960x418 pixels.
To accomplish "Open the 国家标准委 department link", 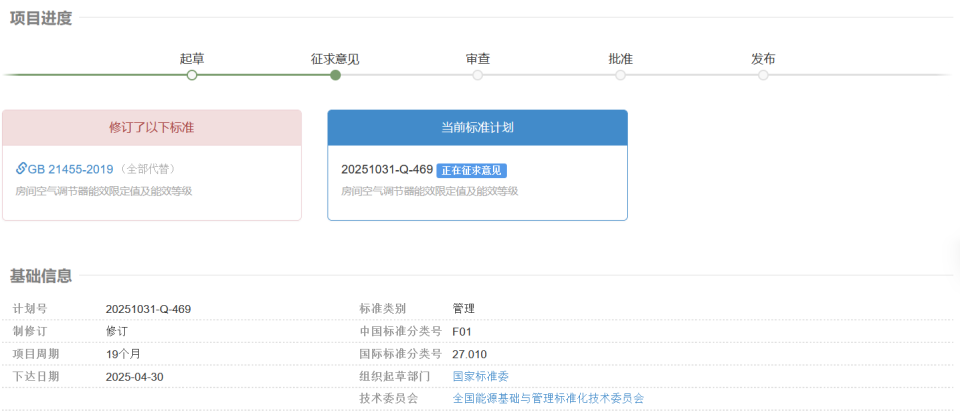I will [481, 376].
